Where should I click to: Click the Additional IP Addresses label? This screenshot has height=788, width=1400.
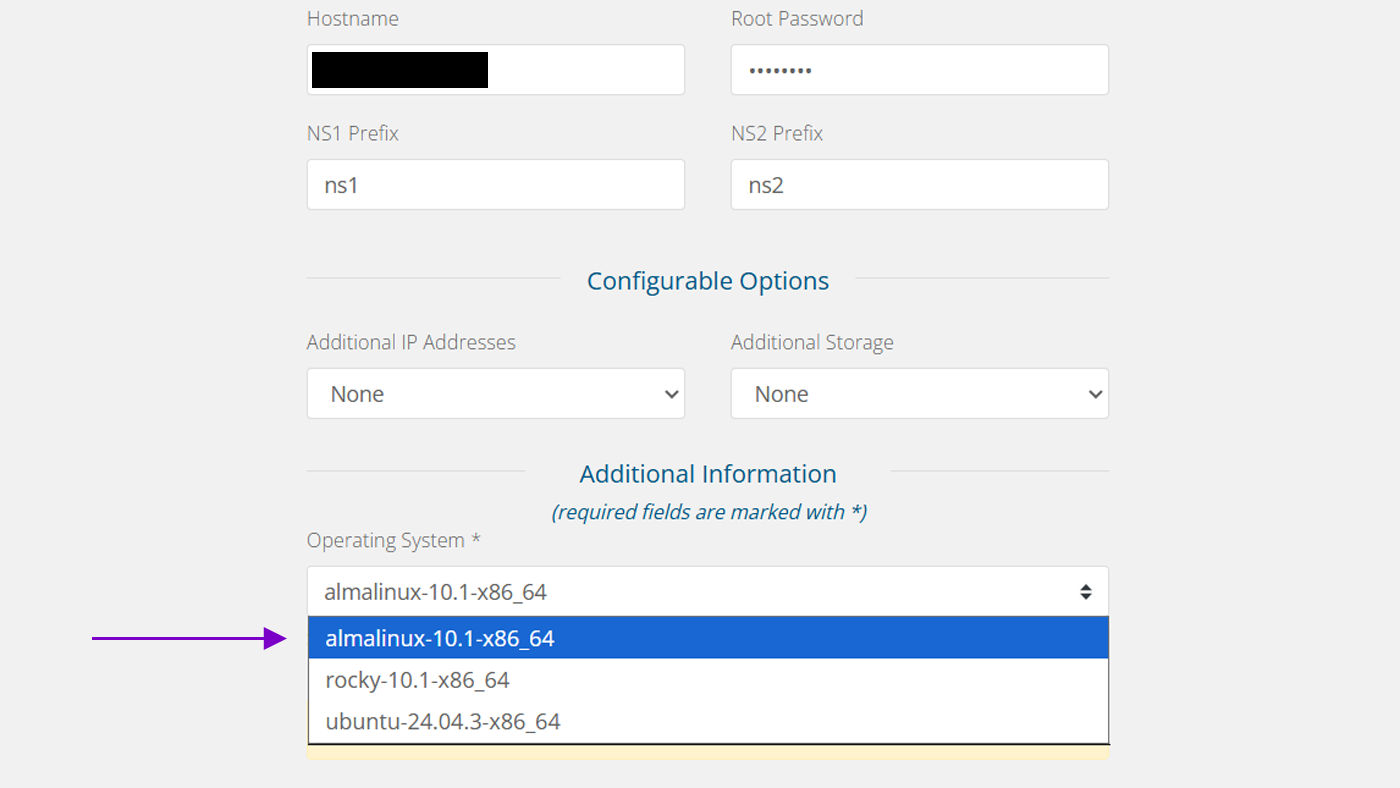[411, 343]
